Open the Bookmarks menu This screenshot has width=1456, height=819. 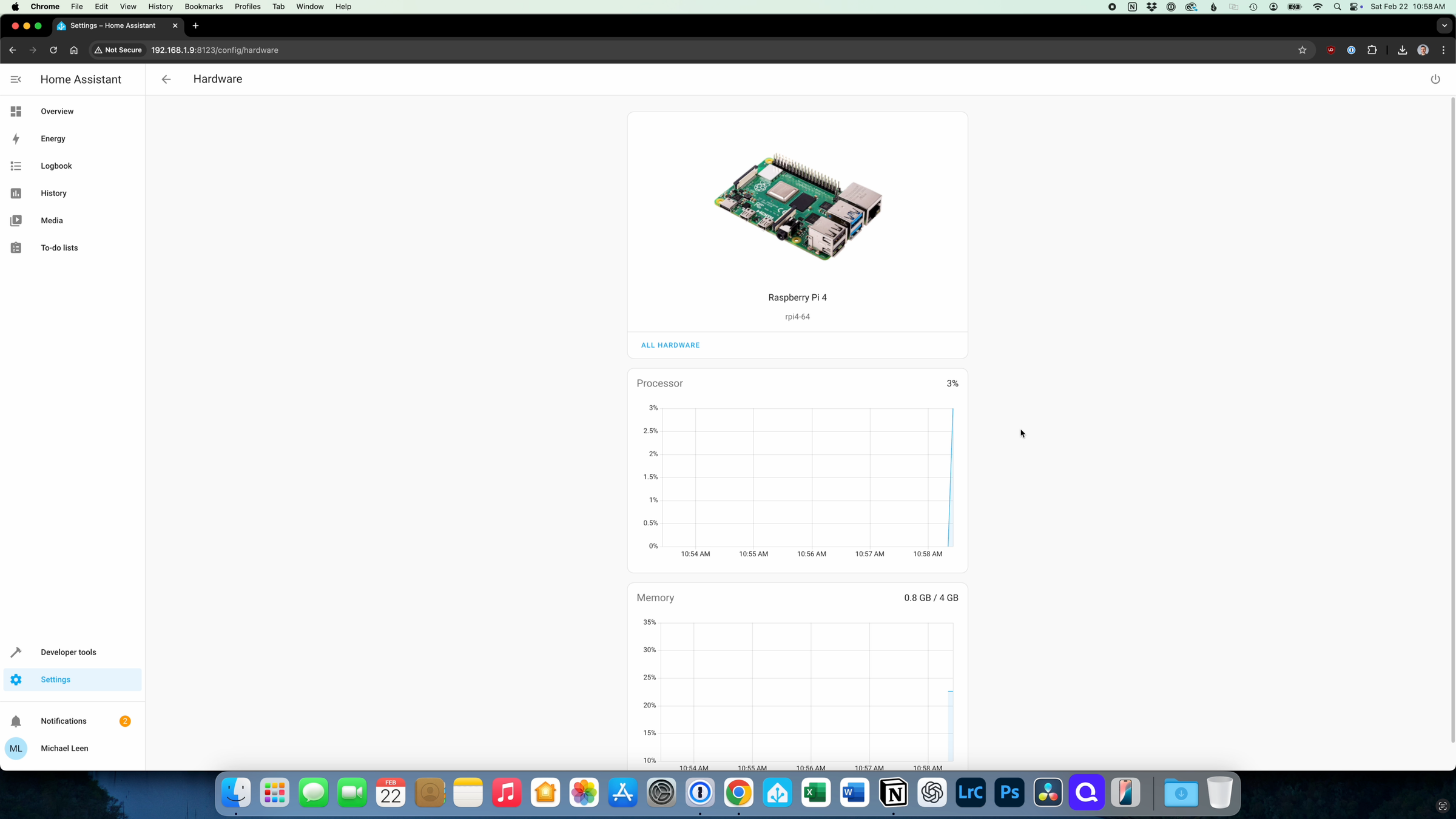[x=203, y=7]
